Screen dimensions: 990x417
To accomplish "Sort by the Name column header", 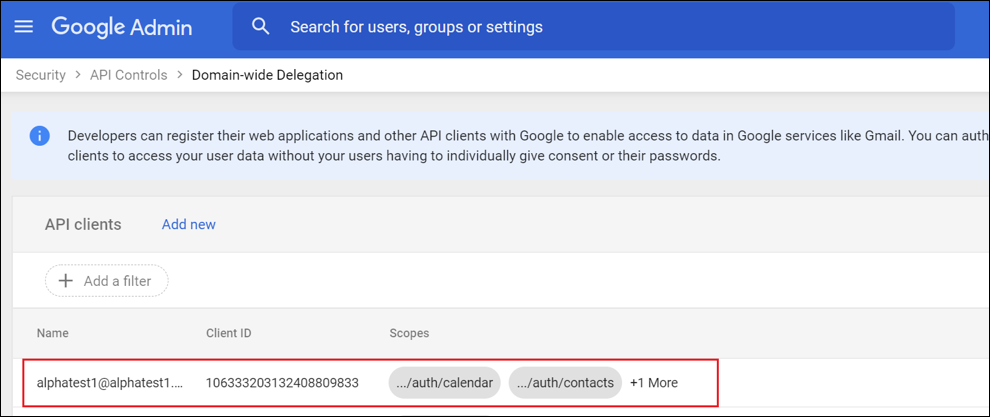I will (53, 333).
